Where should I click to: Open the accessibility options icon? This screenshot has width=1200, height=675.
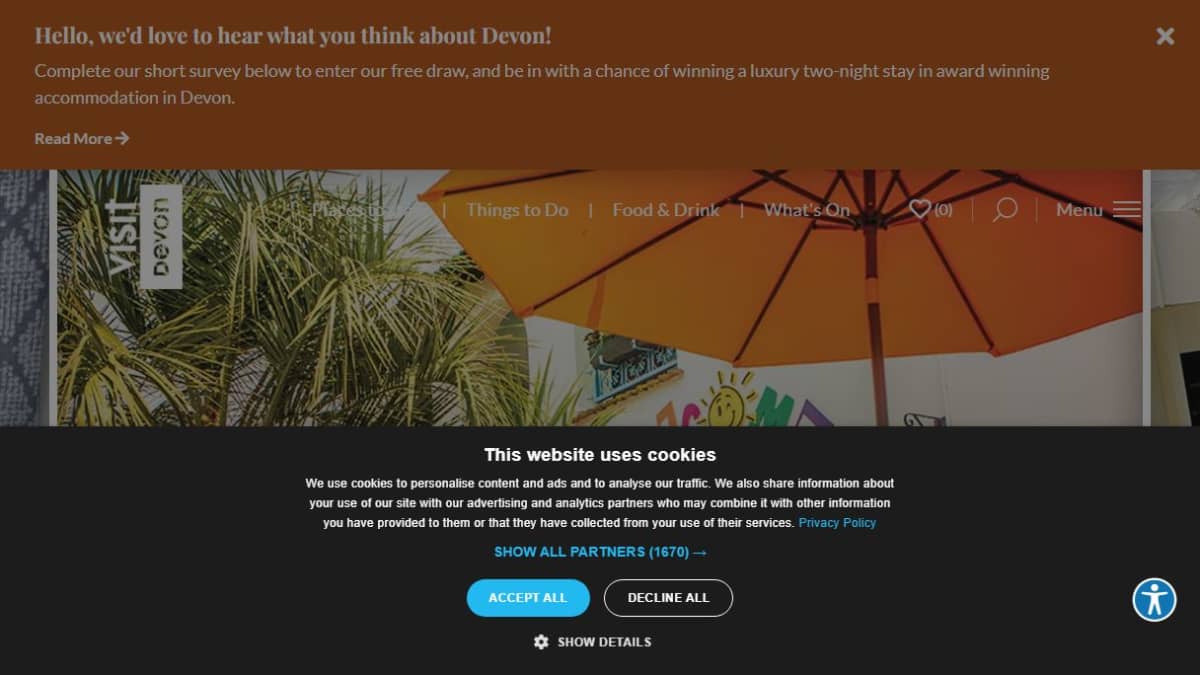click(x=1154, y=600)
